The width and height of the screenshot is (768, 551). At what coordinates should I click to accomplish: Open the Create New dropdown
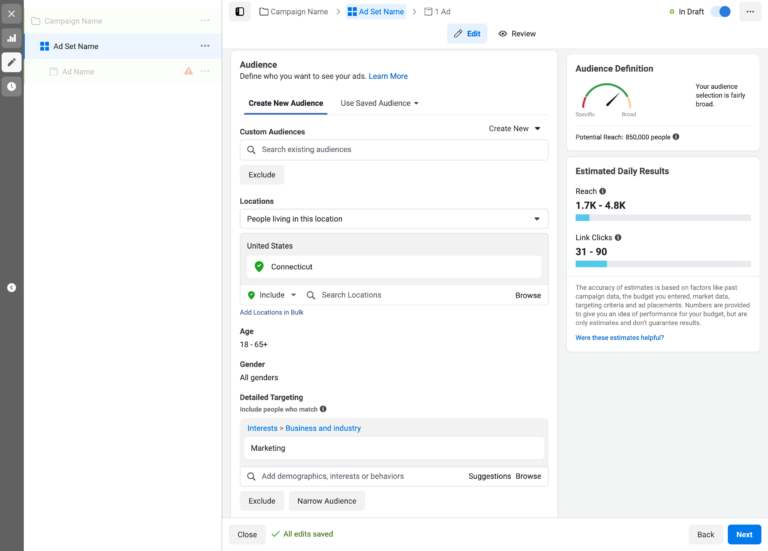pos(514,129)
